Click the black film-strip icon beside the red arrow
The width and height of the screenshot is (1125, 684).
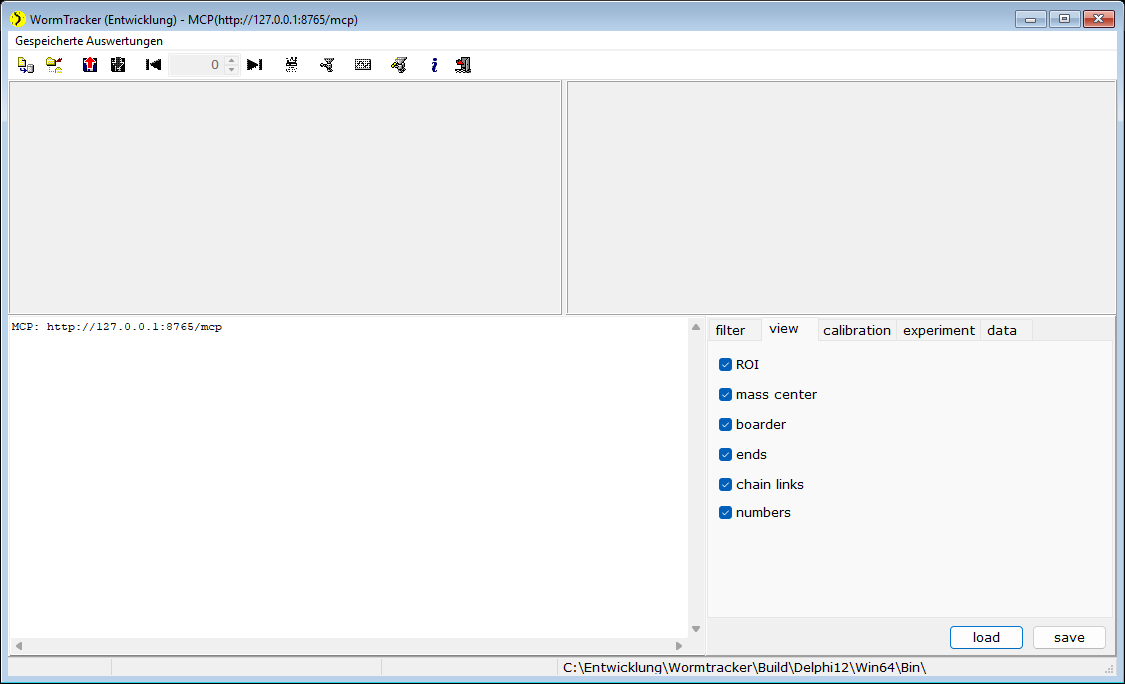click(118, 65)
